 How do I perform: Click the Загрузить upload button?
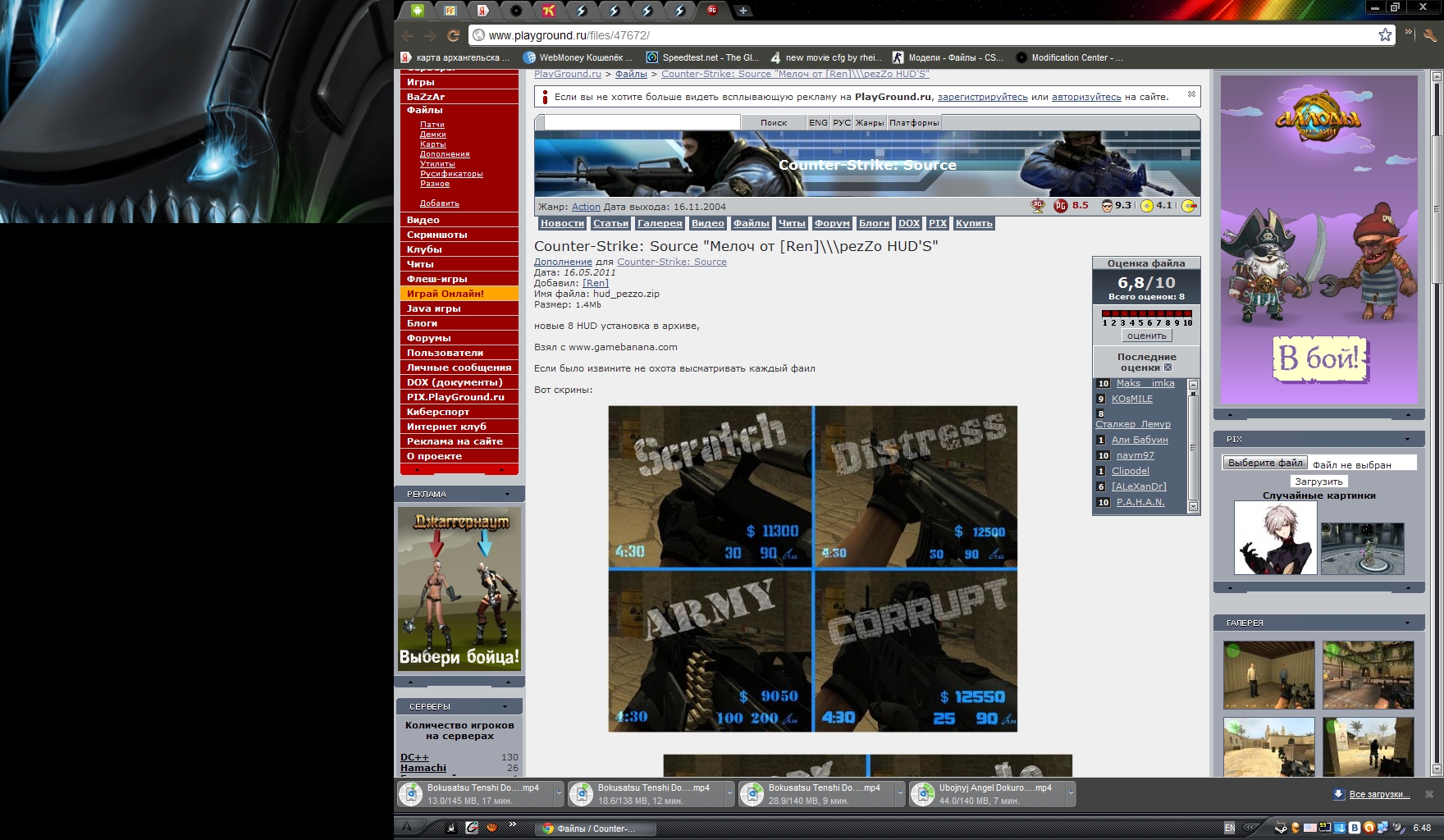pos(1318,482)
